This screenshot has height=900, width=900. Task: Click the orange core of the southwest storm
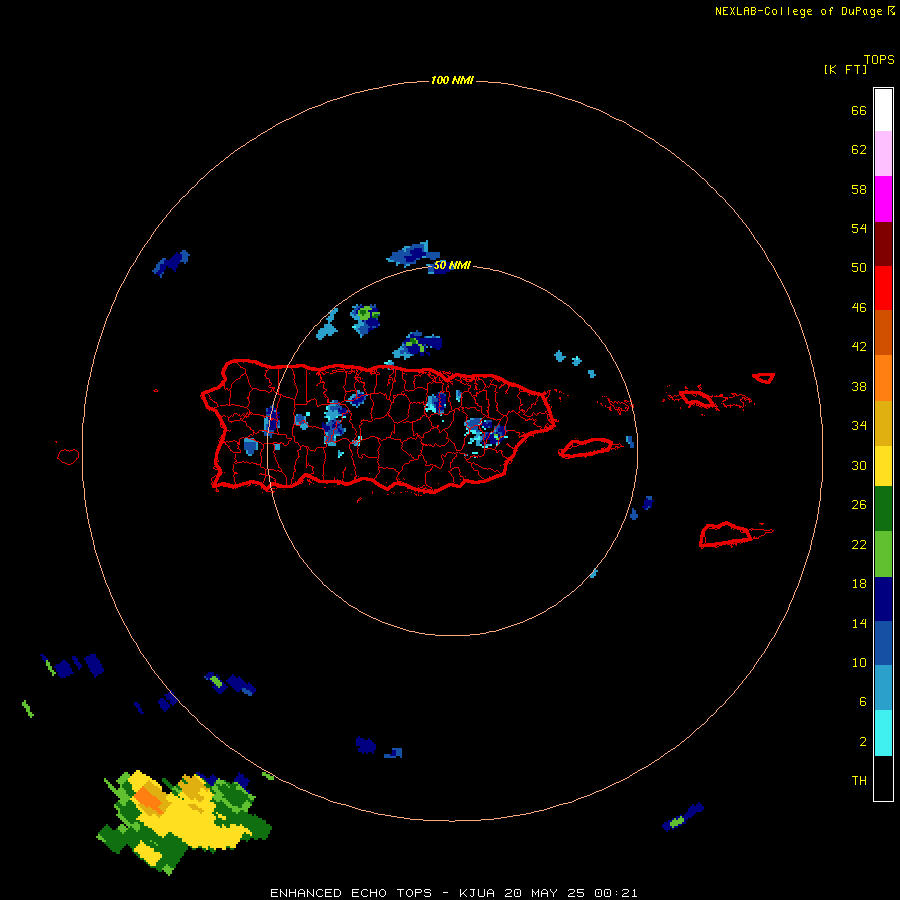150,800
